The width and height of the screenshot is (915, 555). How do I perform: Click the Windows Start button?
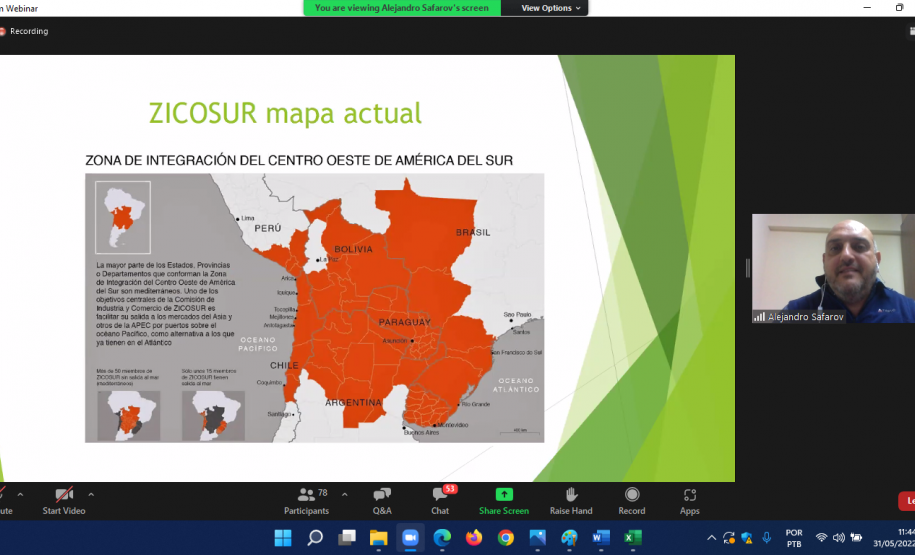pos(283,538)
